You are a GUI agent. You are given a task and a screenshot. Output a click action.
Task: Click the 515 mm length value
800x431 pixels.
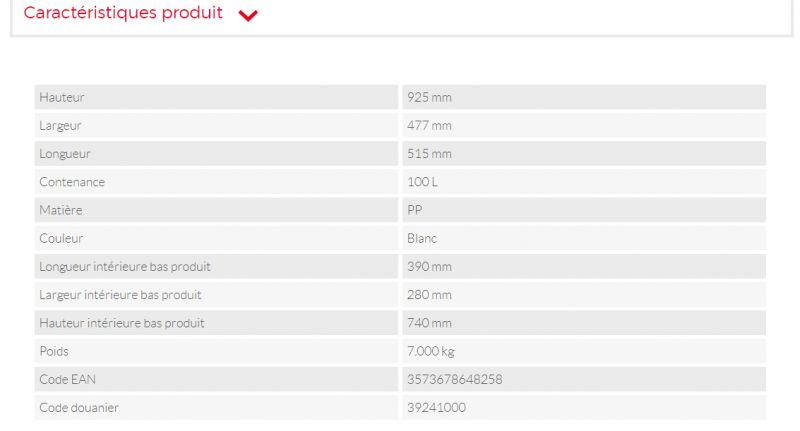[x=429, y=154]
